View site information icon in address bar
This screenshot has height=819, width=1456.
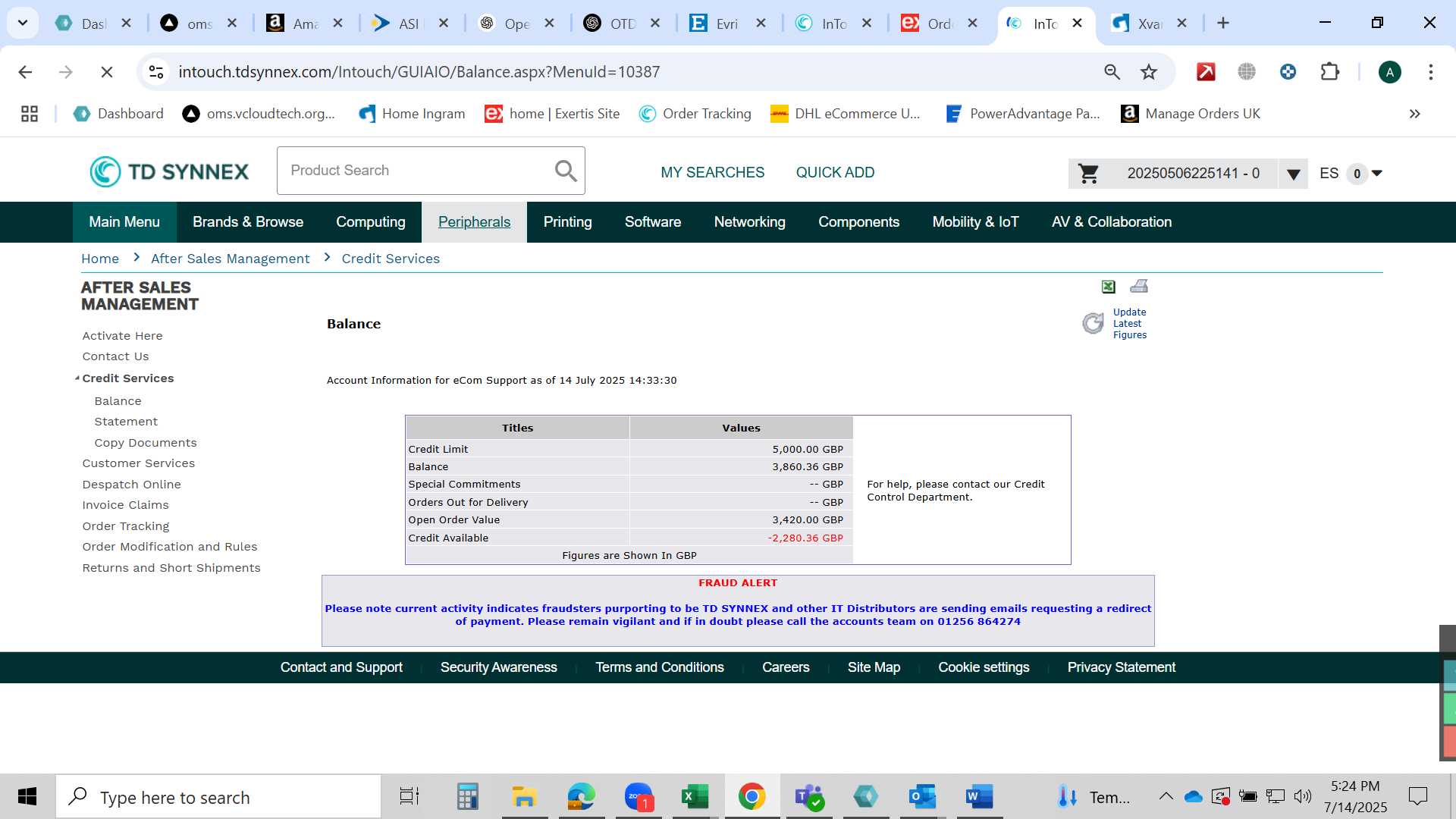click(156, 72)
